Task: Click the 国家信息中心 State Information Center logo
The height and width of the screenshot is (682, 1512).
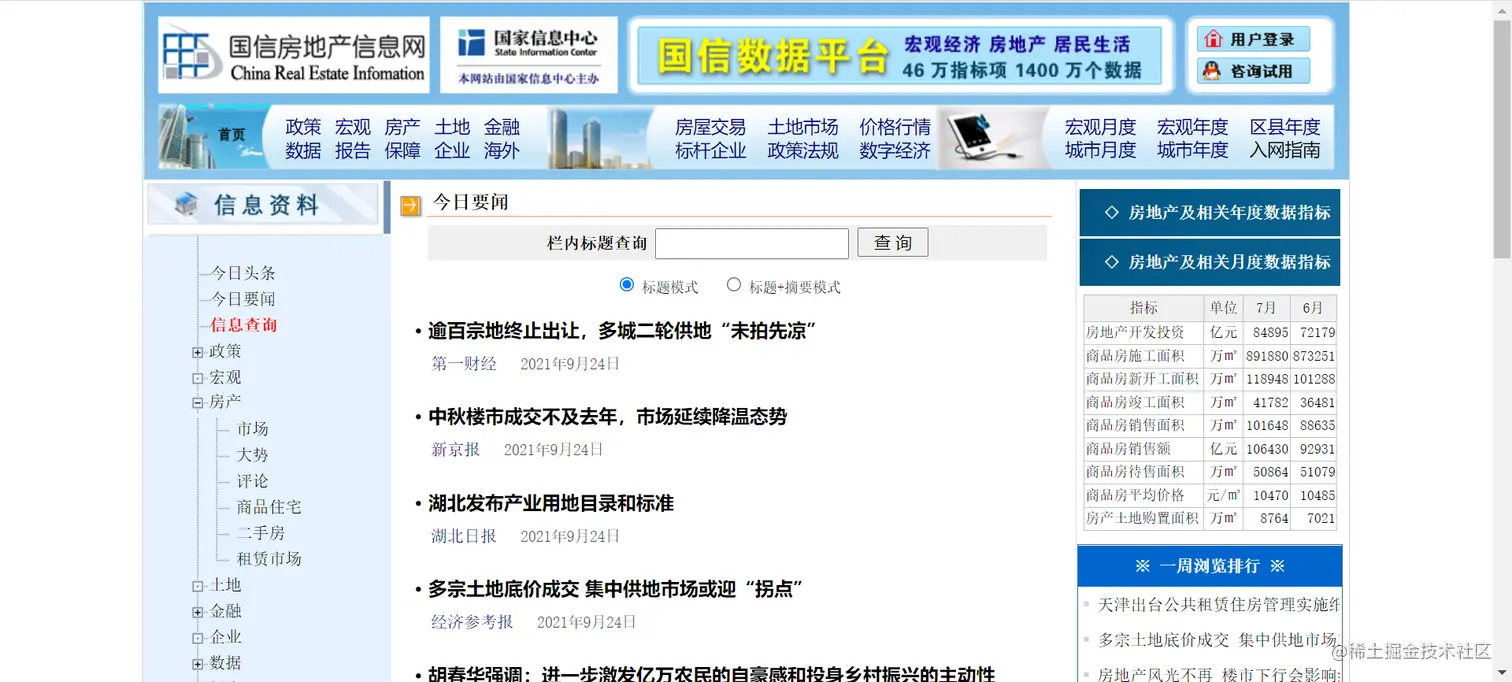Action: [x=528, y=53]
